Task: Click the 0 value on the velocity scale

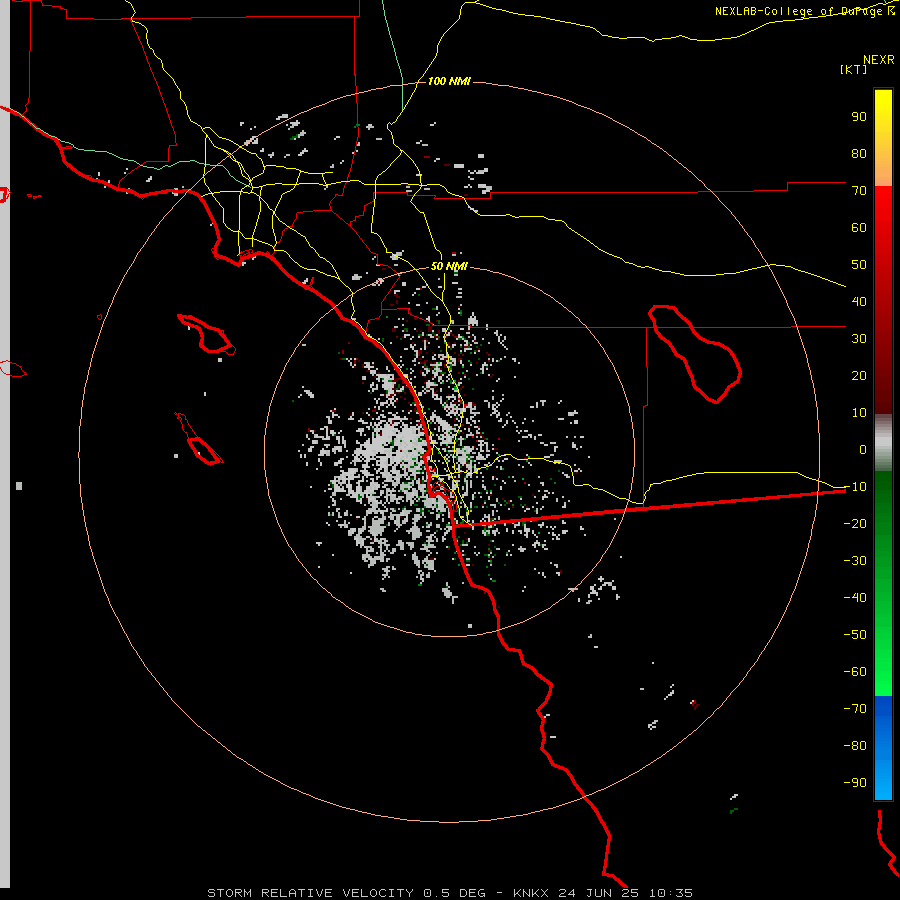Action: (x=863, y=449)
